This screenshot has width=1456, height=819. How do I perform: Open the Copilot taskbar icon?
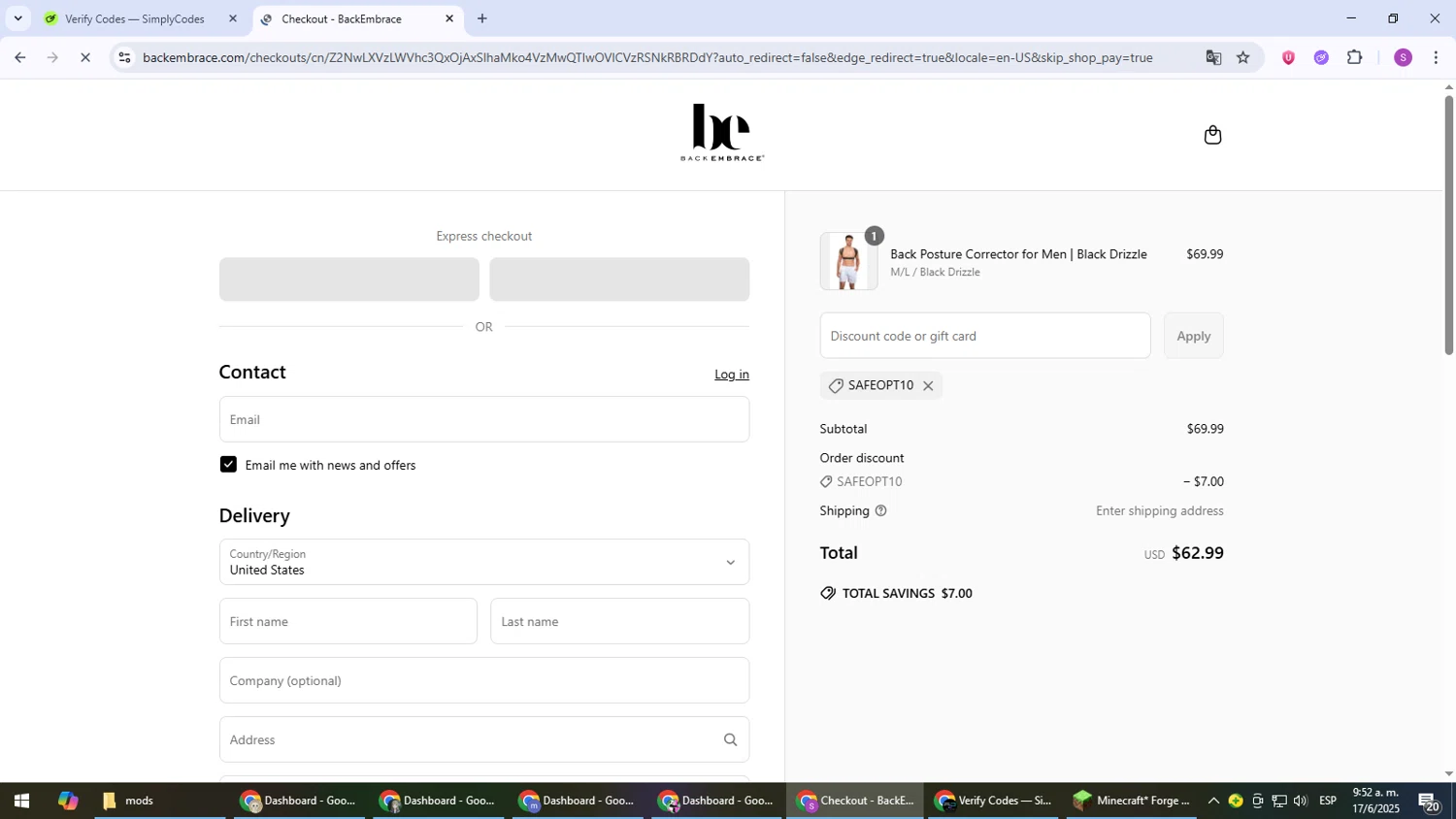67,802
